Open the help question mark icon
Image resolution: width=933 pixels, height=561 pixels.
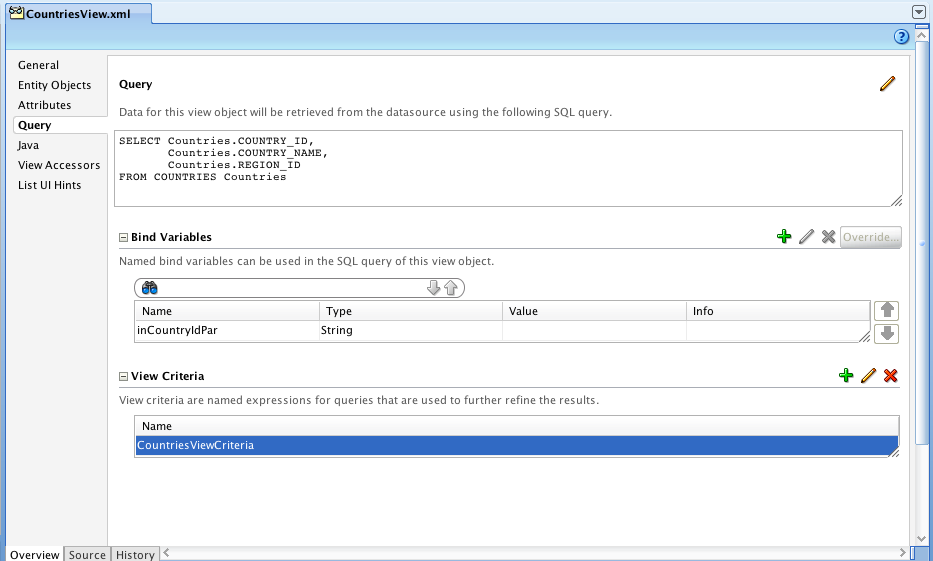pos(901,37)
